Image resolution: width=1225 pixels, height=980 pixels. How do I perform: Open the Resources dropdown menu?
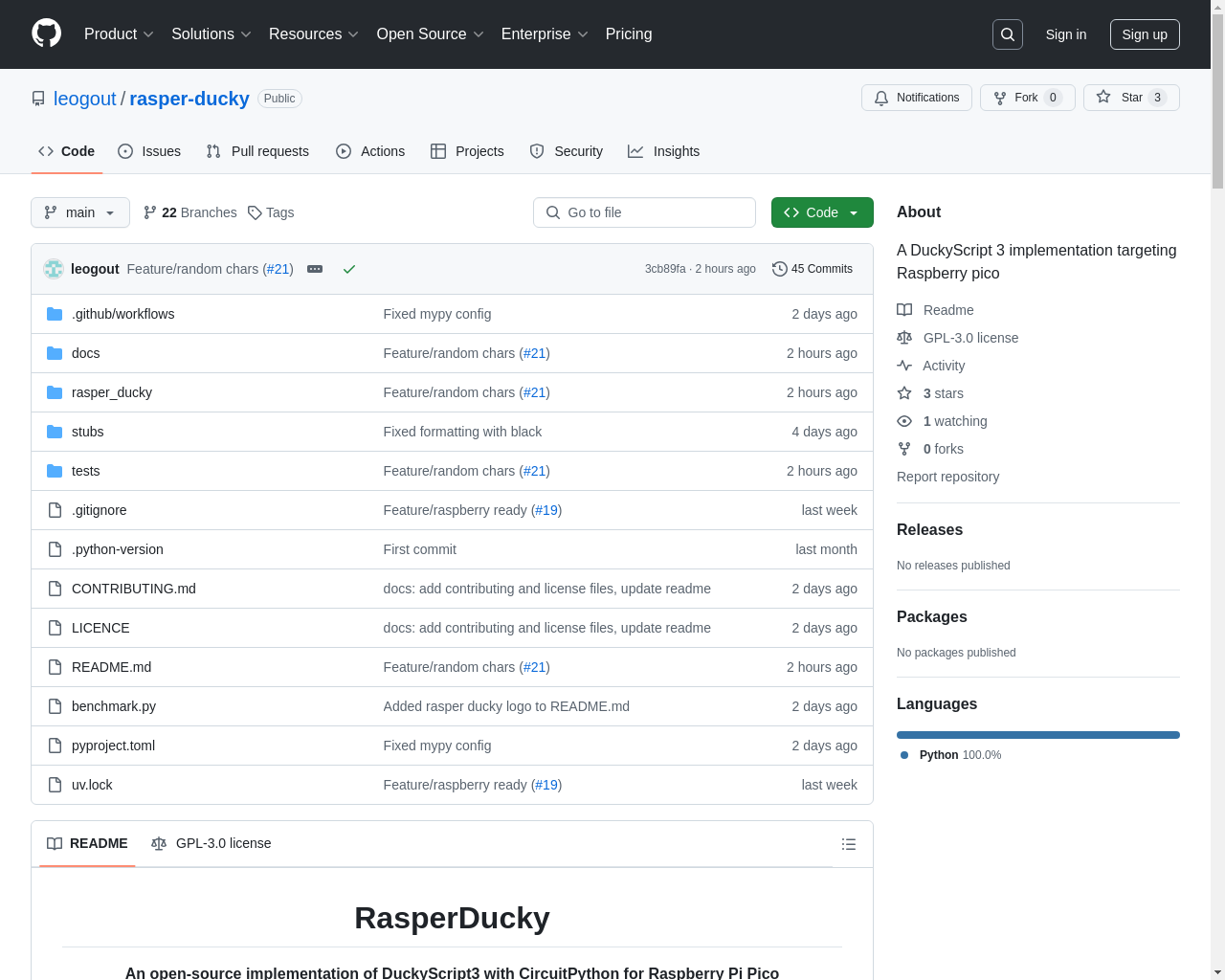314,34
